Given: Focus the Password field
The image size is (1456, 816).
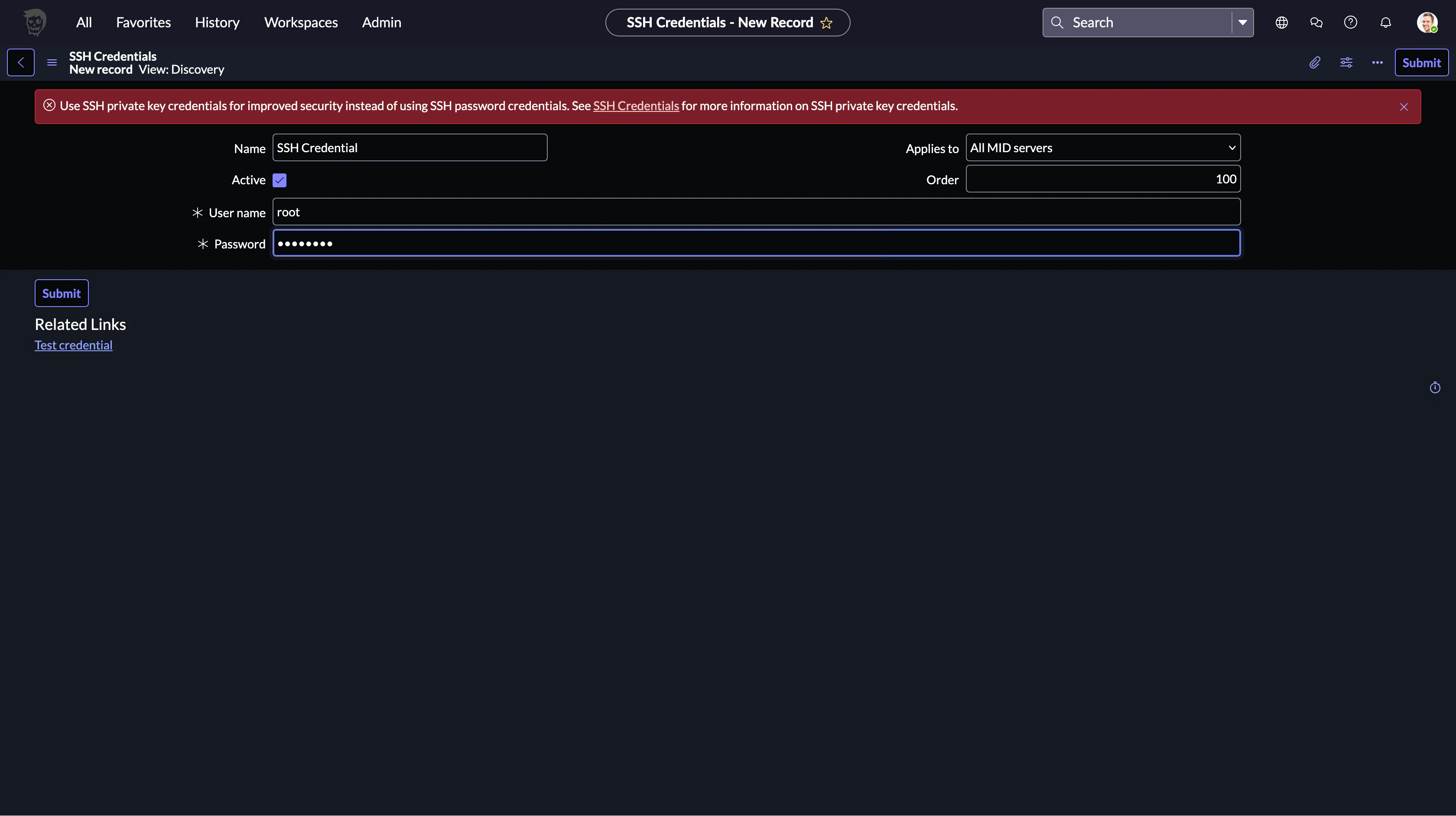Looking at the screenshot, I should pyautogui.click(x=756, y=243).
